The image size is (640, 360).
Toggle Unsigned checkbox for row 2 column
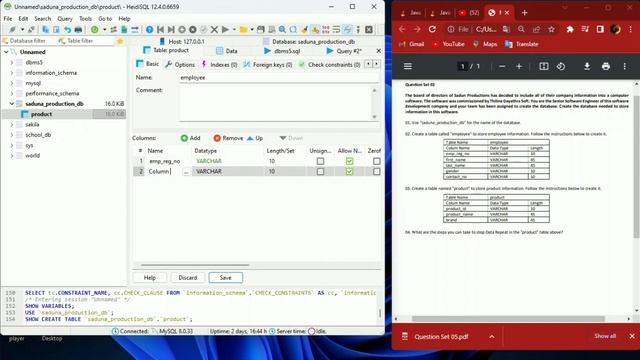320,171
